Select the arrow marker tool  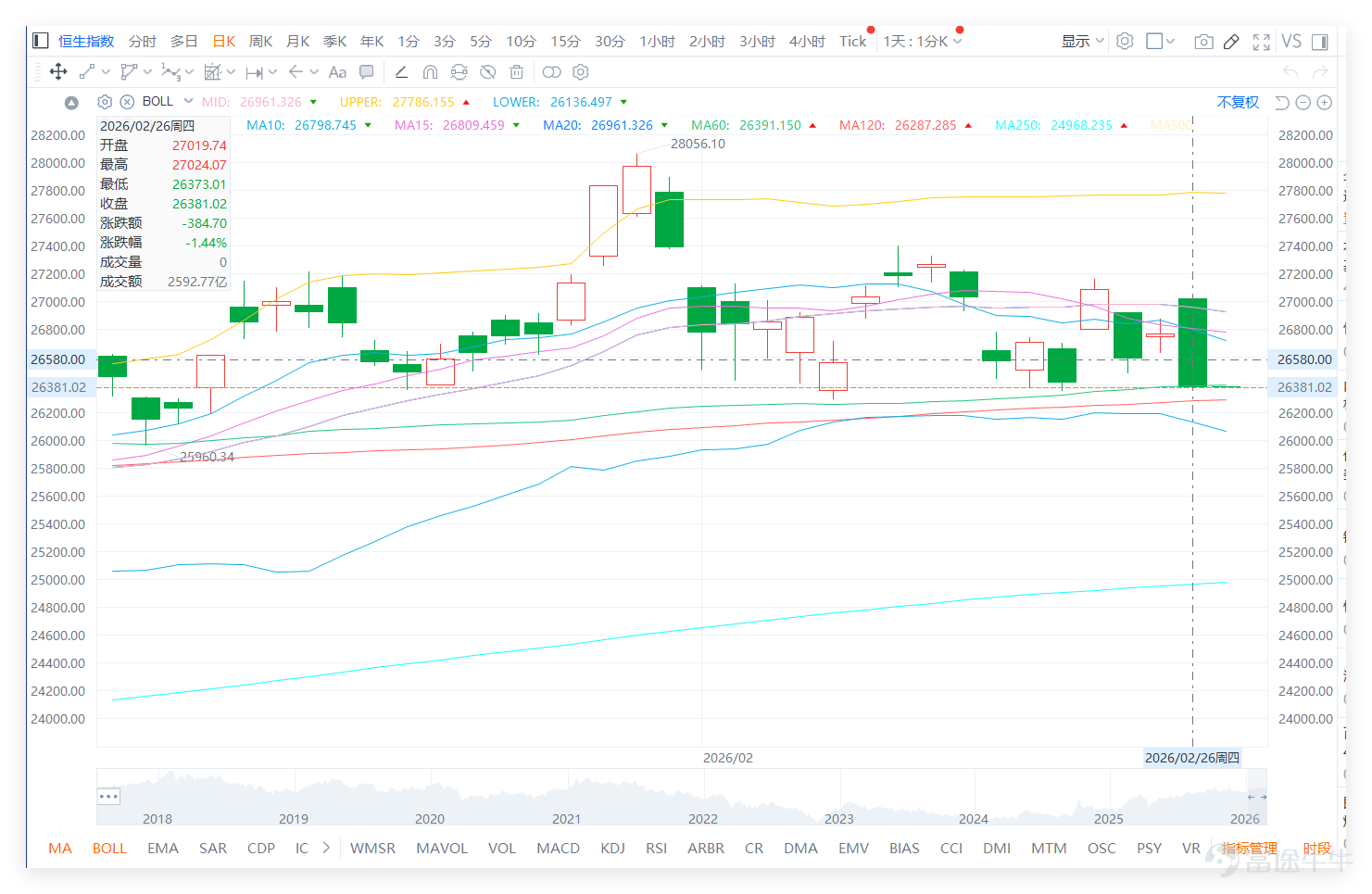click(296, 71)
